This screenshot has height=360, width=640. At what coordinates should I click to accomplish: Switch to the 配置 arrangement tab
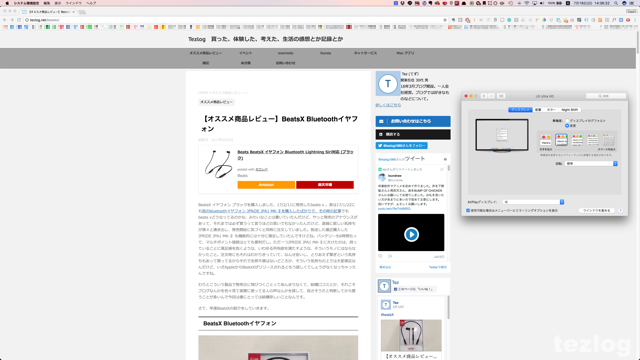pyautogui.click(x=538, y=110)
